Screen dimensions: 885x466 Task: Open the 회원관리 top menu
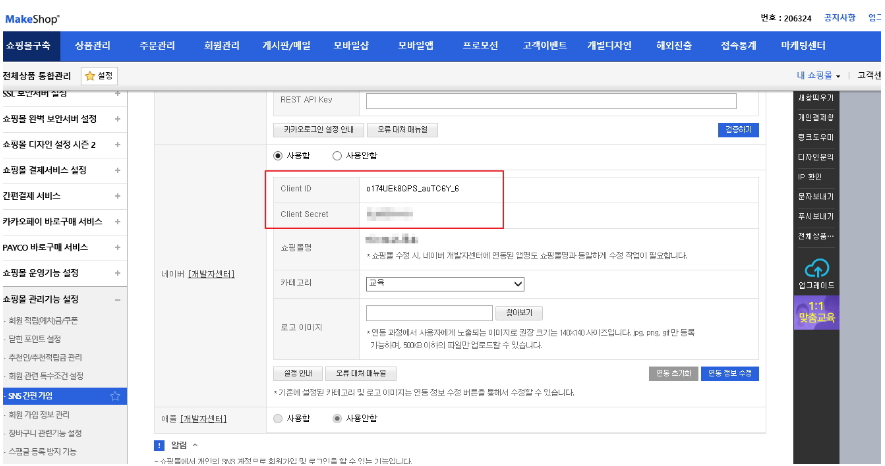point(222,46)
